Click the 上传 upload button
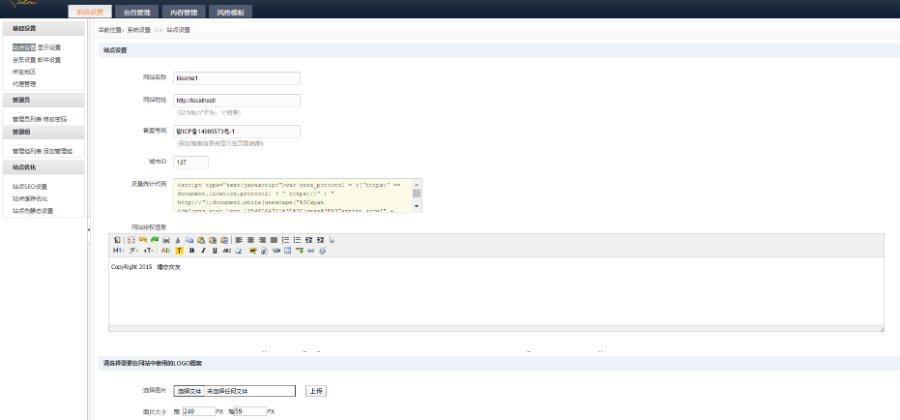The height and width of the screenshot is (420, 900). [x=315, y=391]
